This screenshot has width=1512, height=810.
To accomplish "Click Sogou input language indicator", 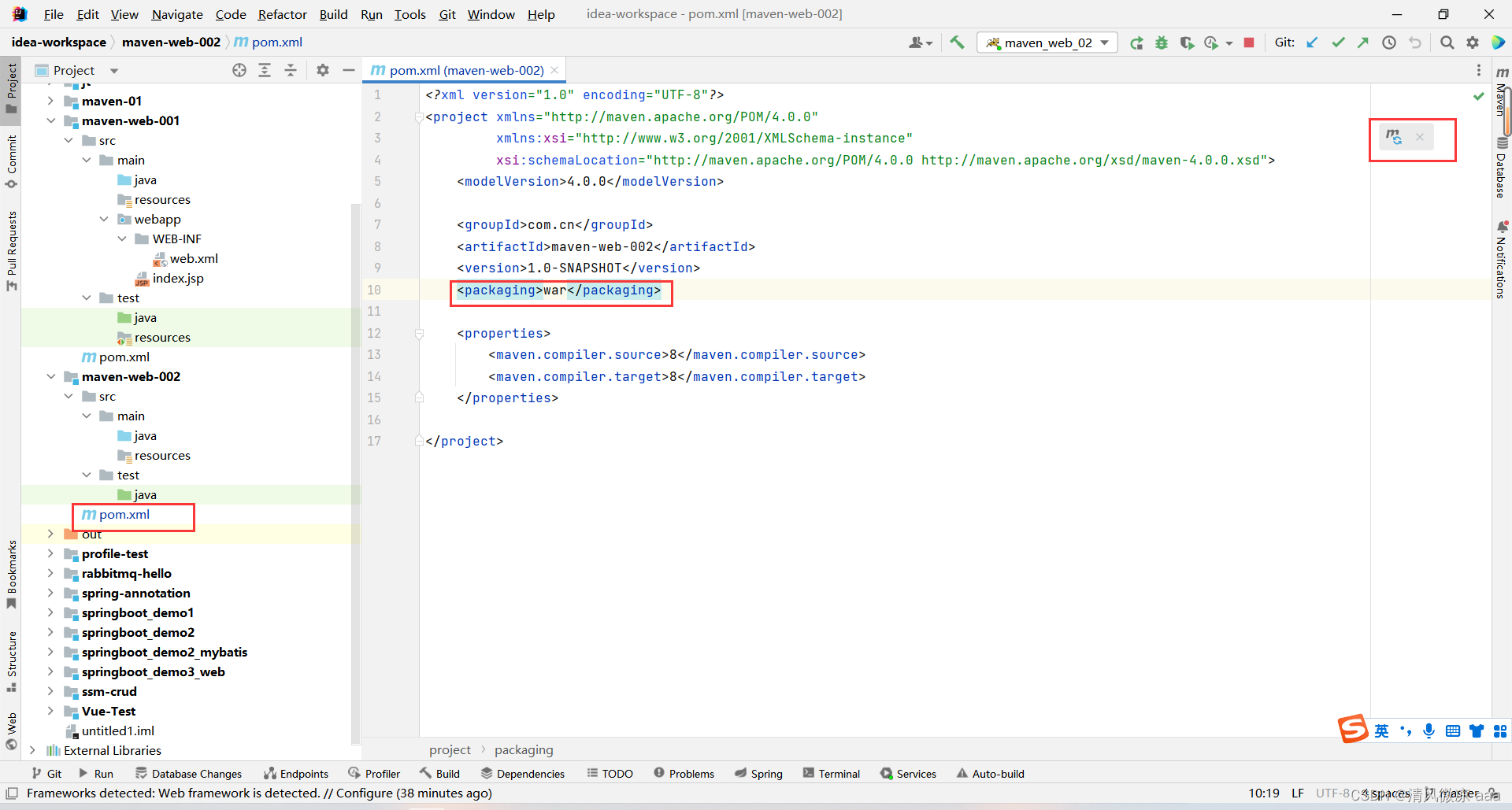I will 1381,730.
